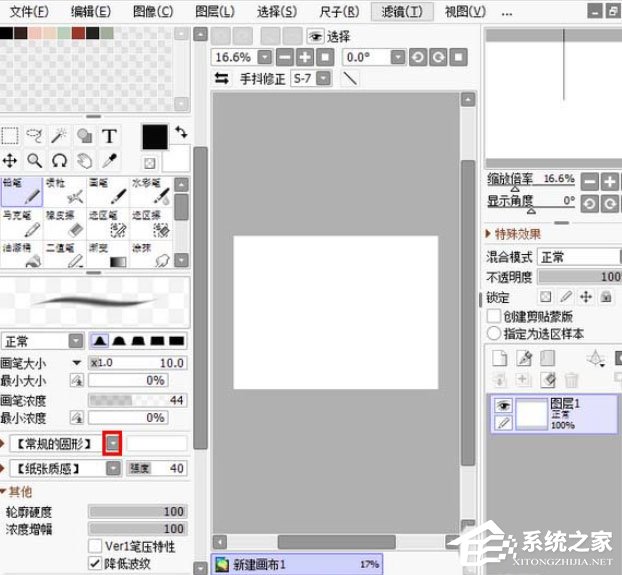Select the Eyedropper tool
This screenshot has height=575, width=622.
coord(109,161)
